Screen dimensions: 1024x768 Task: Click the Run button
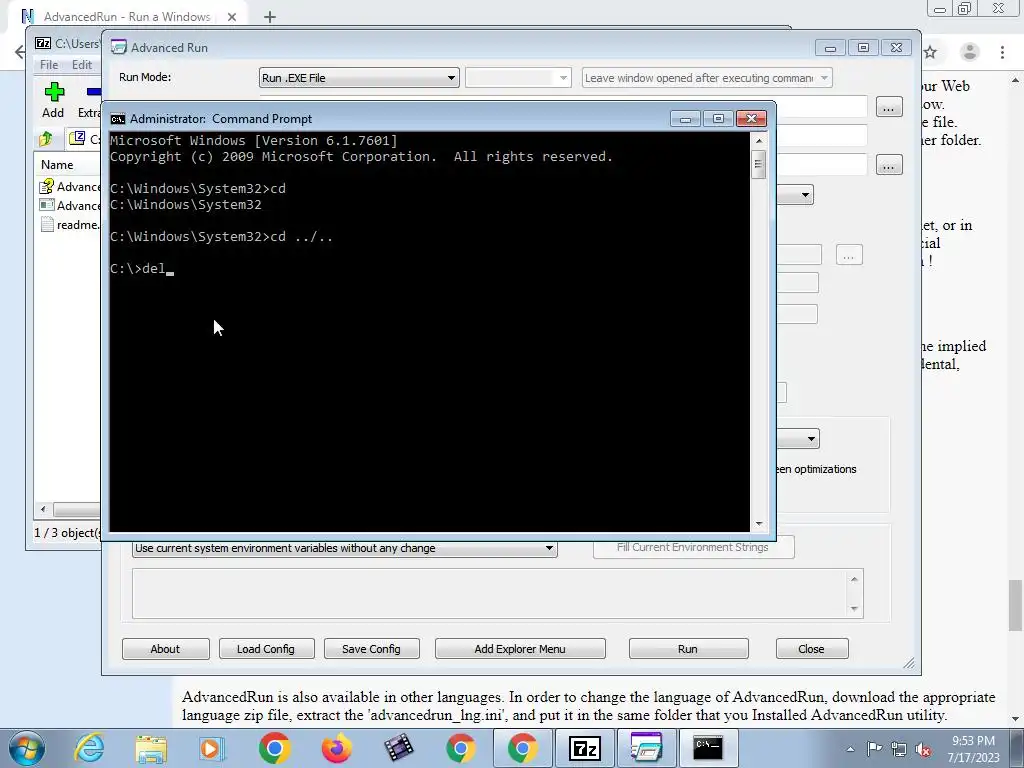coord(688,648)
